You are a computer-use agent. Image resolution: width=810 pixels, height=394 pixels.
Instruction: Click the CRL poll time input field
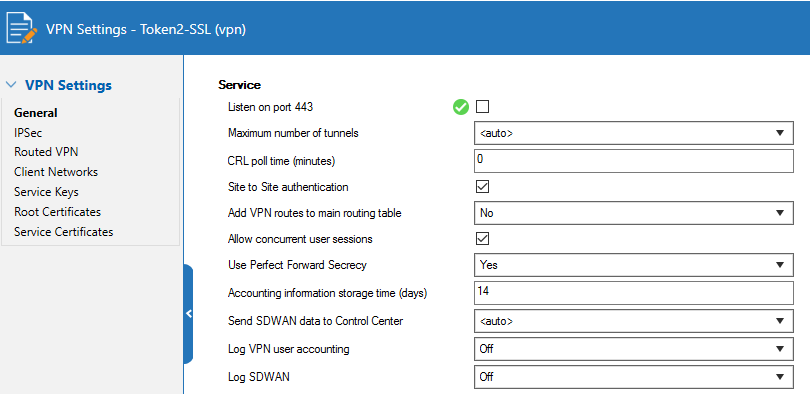pos(634,161)
